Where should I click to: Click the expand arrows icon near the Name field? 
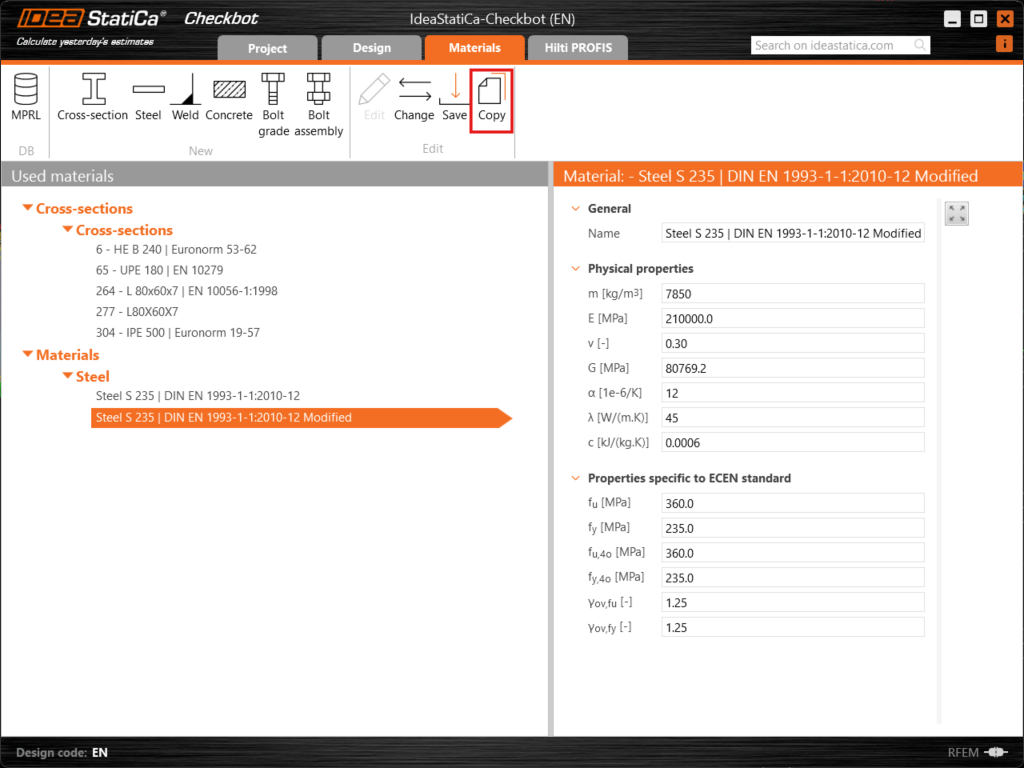pos(956,213)
